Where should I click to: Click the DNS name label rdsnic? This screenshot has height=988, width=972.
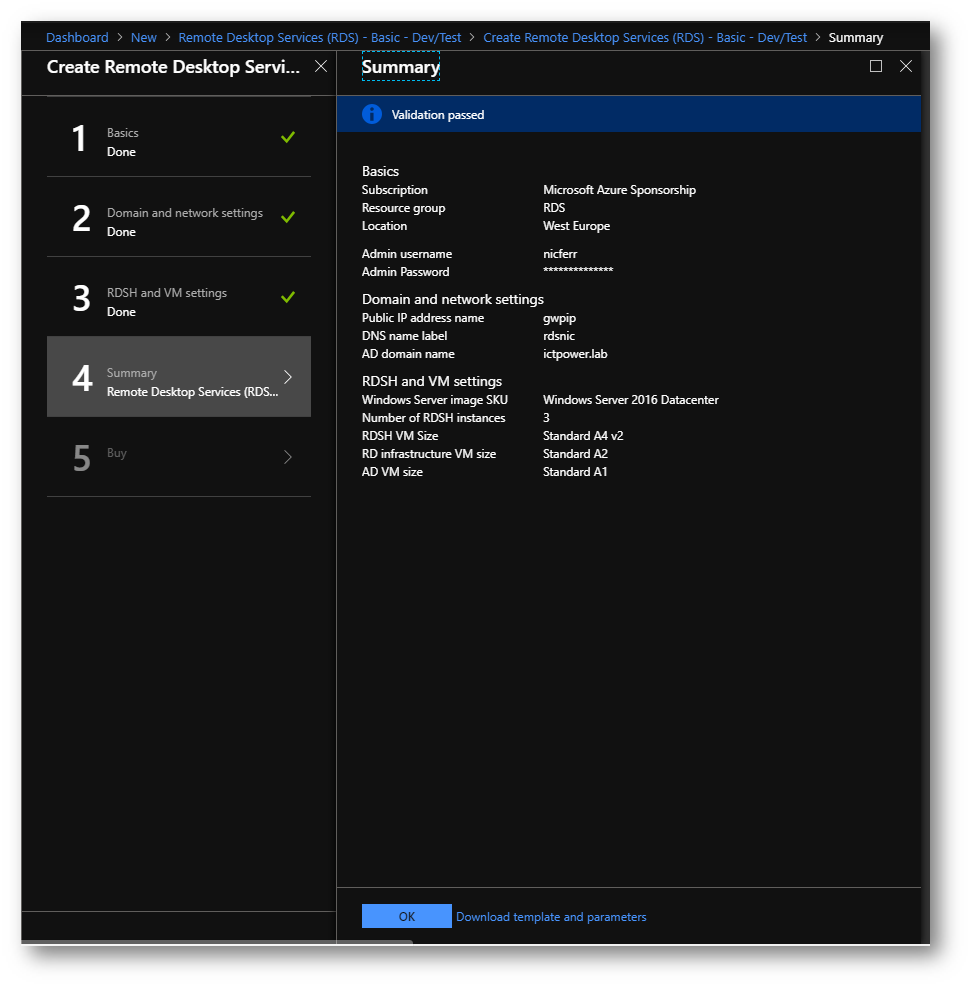click(x=559, y=336)
